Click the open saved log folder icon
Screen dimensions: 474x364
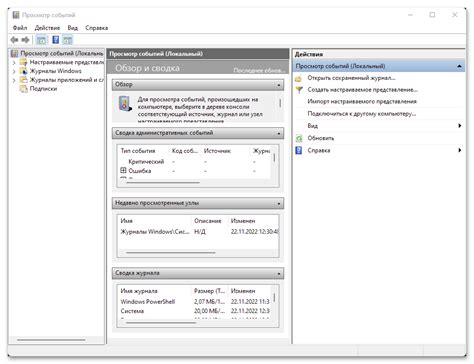click(299, 78)
